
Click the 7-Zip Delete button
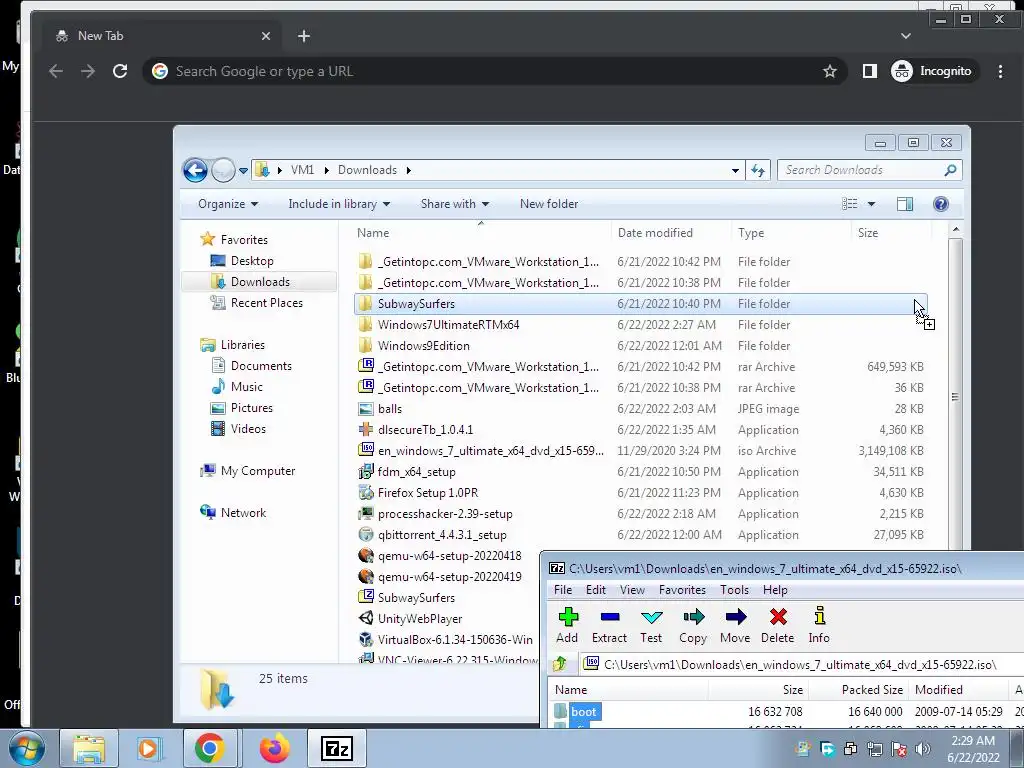tap(777, 625)
